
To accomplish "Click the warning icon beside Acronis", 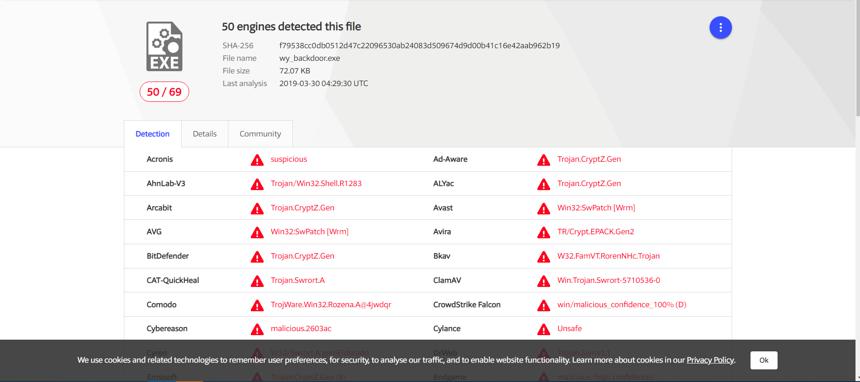I will pos(257,160).
